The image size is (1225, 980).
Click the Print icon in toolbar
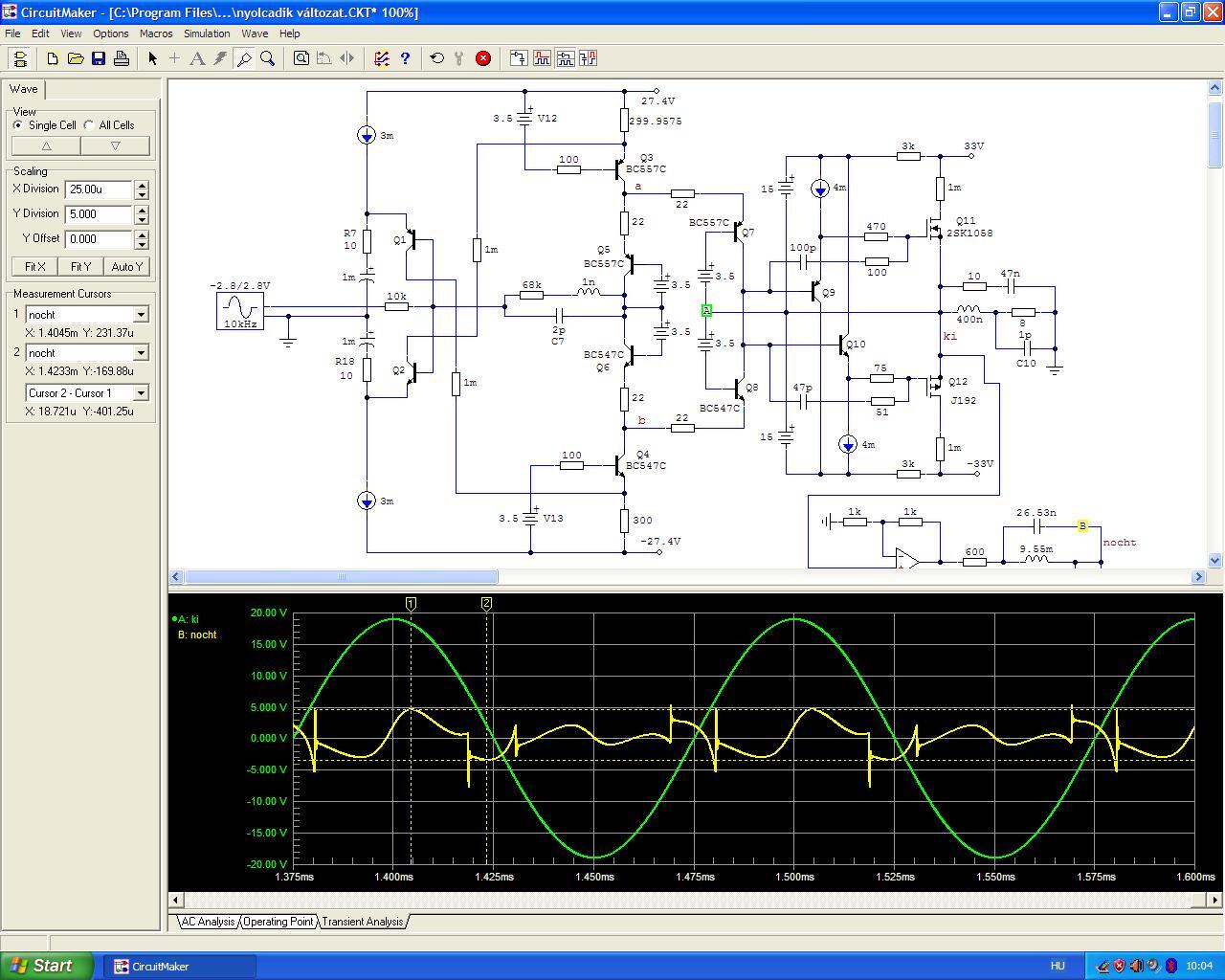[x=122, y=58]
